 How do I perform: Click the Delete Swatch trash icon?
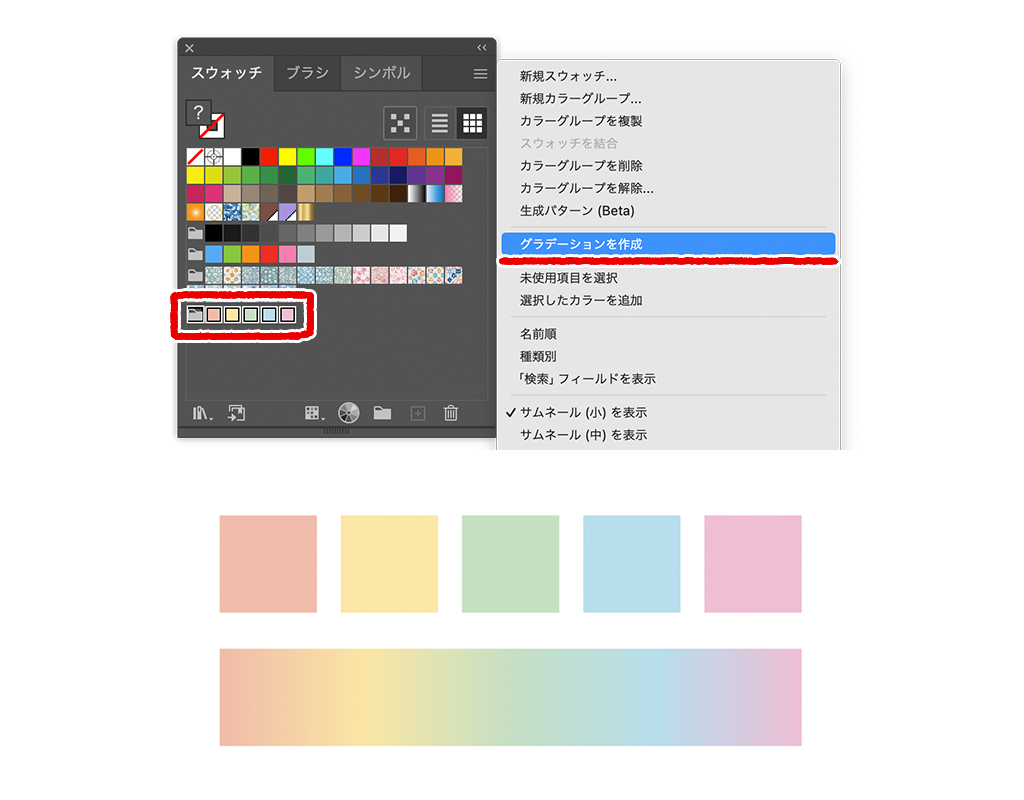(x=451, y=413)
